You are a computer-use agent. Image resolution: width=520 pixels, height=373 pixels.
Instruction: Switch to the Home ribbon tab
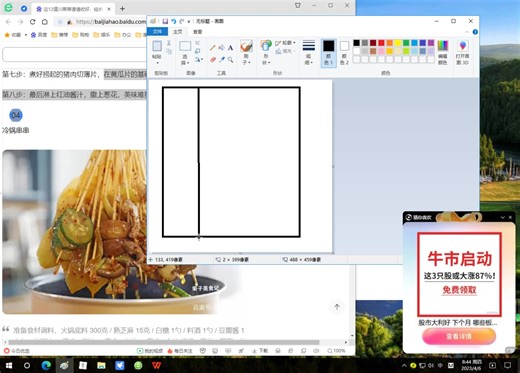click(x=178, y=32)
